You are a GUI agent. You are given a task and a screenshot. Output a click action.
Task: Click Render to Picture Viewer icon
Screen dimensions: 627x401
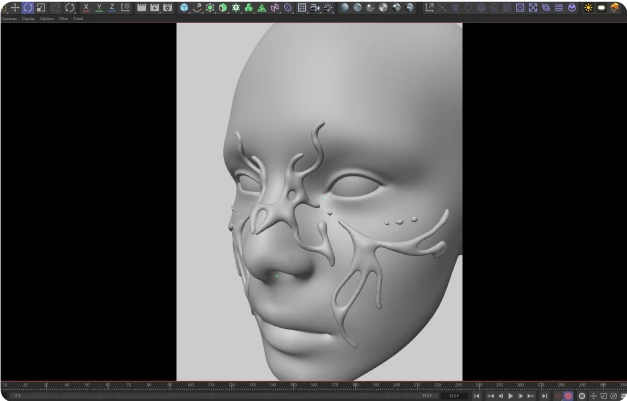[x=154, y=8]
